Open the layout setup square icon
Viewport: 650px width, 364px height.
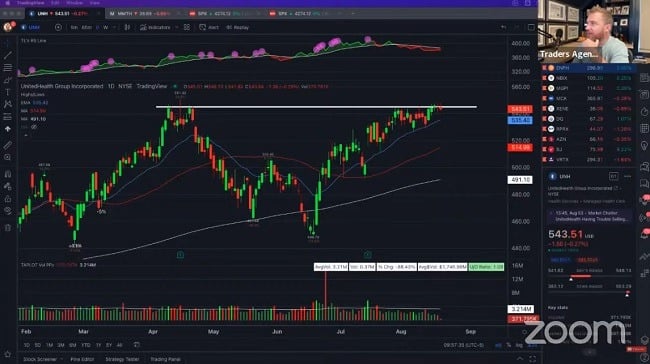click(x=531, y=27)
